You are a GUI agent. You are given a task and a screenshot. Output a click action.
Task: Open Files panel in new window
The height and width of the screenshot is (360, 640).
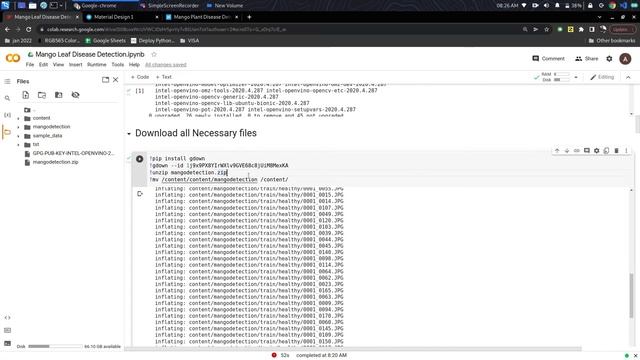click(105, 80)
